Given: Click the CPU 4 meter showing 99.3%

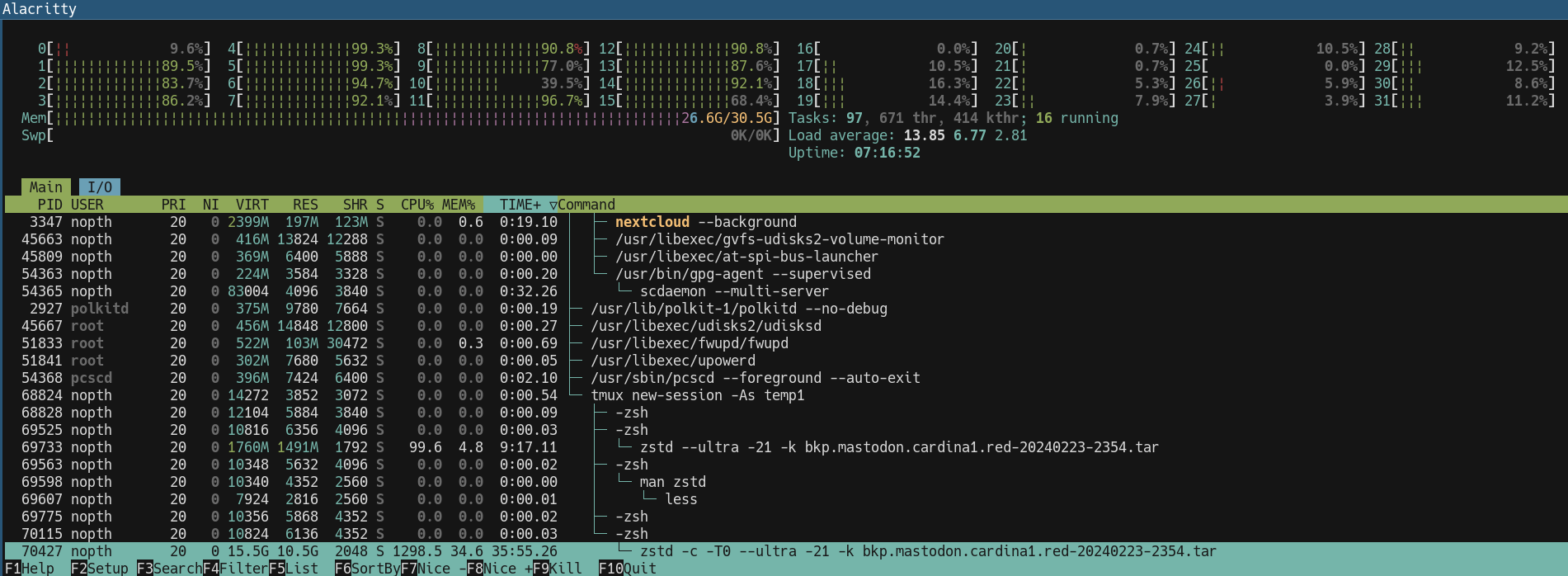Looking at the screenshot, I should point(314,49).
